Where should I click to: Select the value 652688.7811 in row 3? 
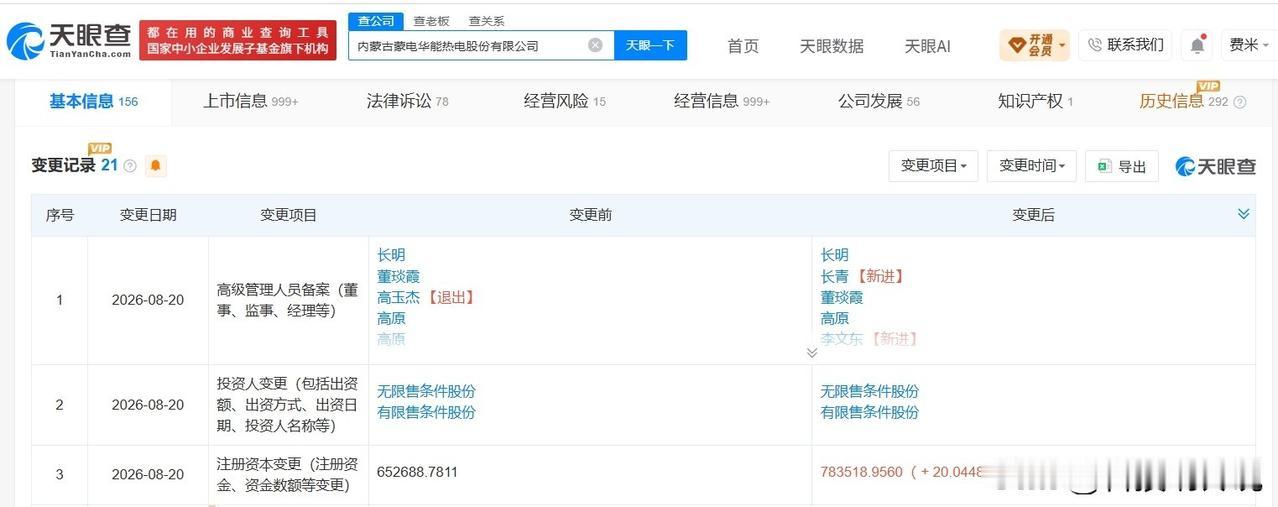(x=417, y=471)
